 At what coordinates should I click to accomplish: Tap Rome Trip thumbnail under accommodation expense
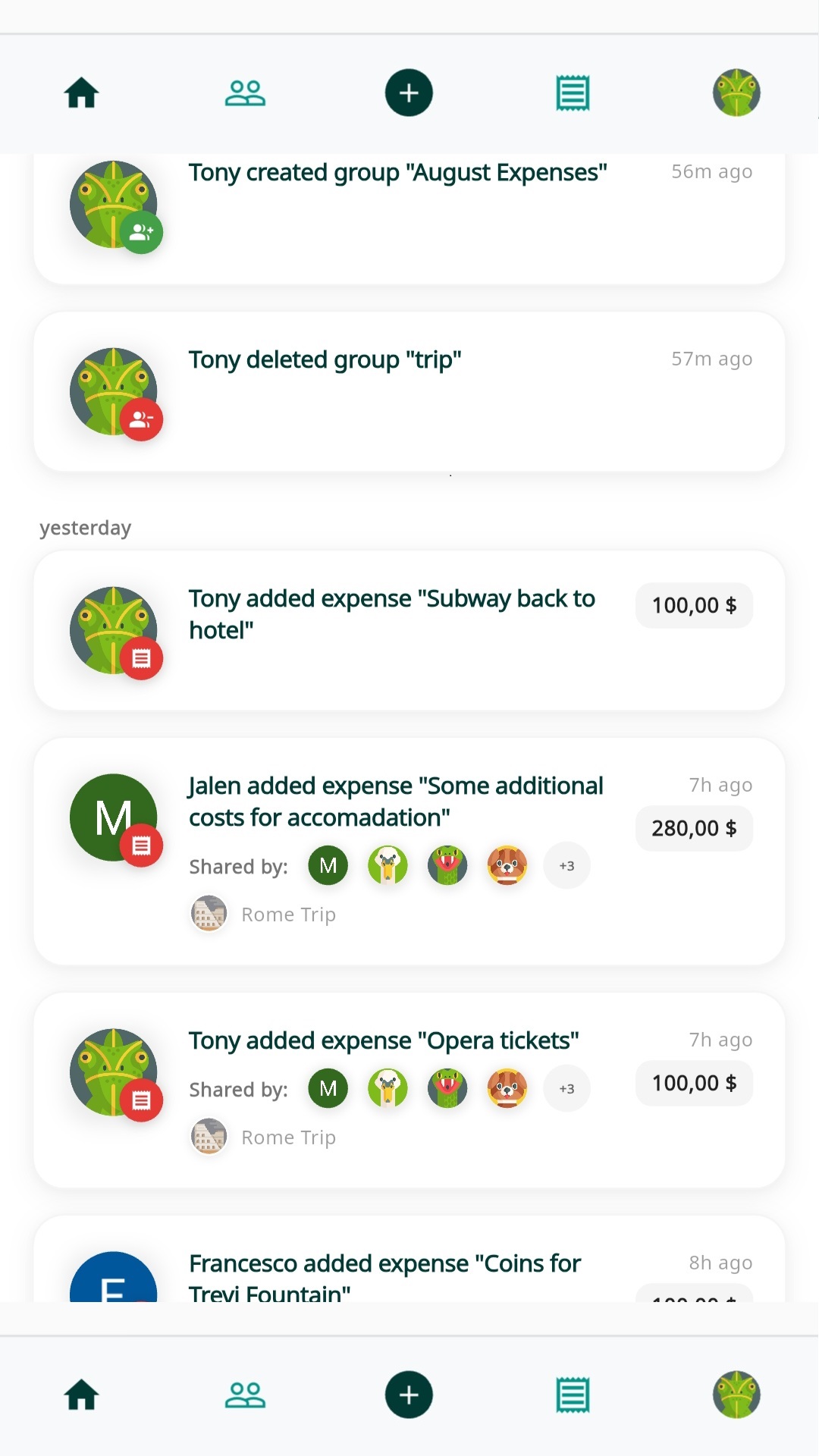(209, 914)
